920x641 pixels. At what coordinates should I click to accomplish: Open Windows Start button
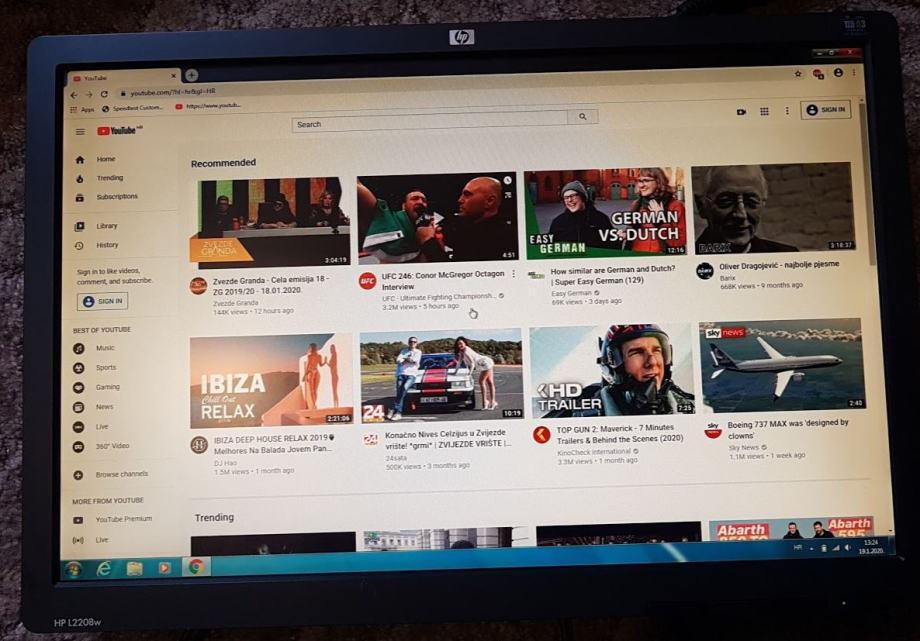click(73, 569)
